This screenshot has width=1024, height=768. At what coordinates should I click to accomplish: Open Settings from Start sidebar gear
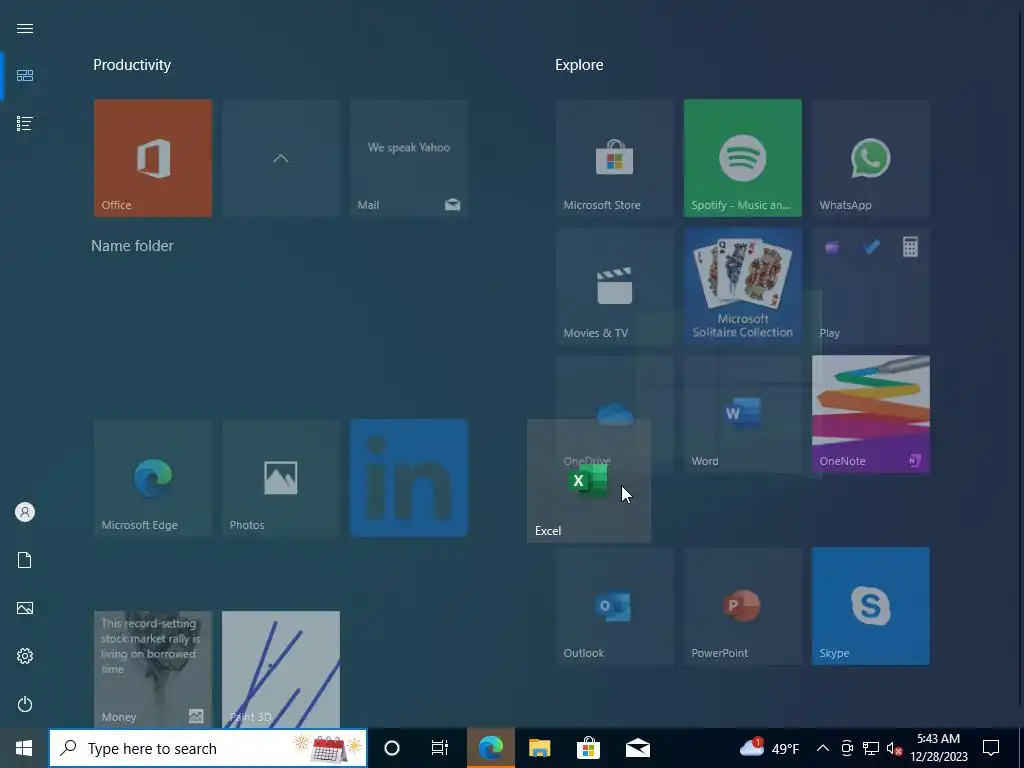(x=25, y=656)
